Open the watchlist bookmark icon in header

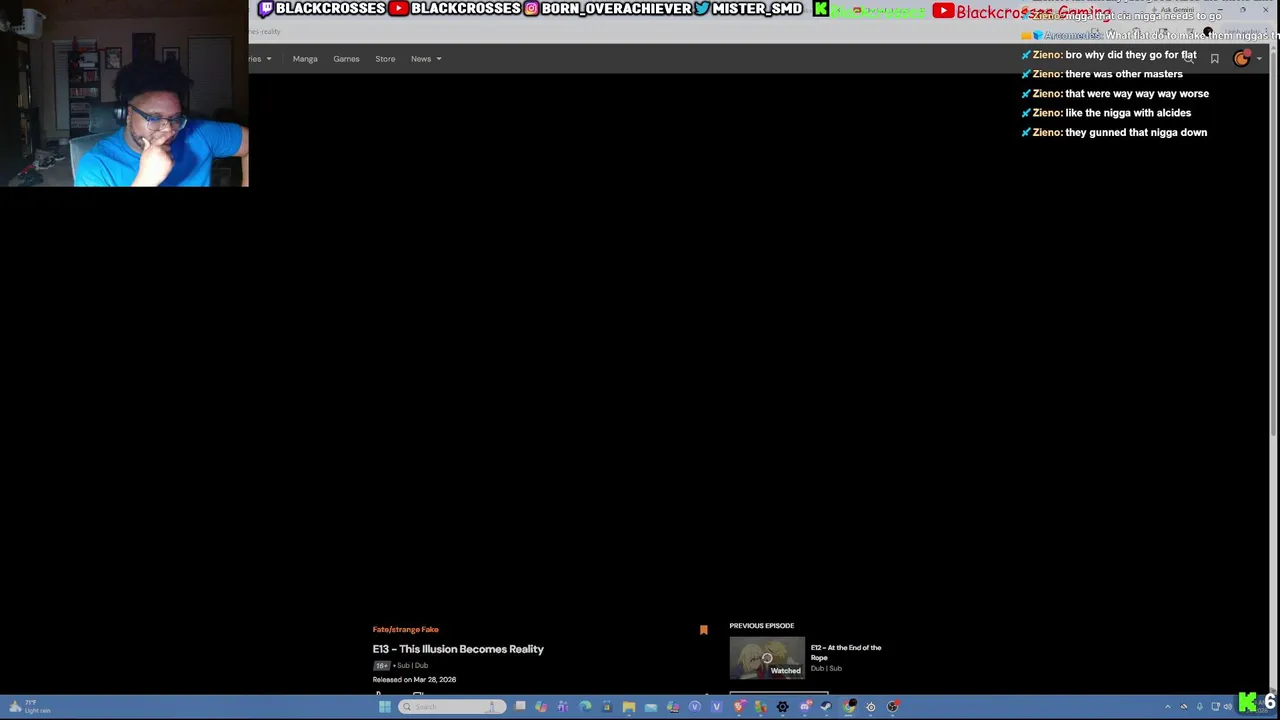click(1215, 59)
